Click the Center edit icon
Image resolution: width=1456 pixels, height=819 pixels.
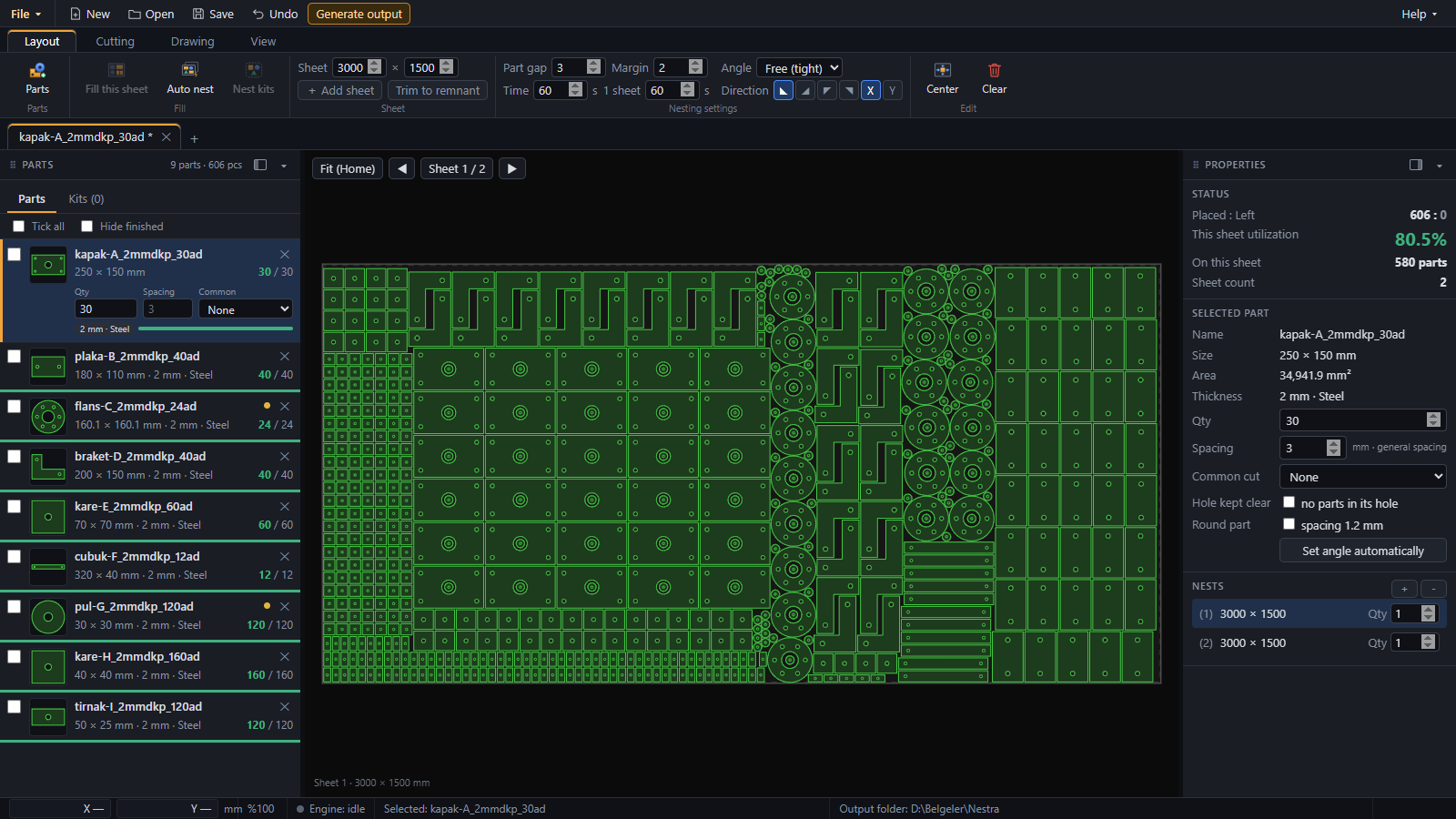943,78
